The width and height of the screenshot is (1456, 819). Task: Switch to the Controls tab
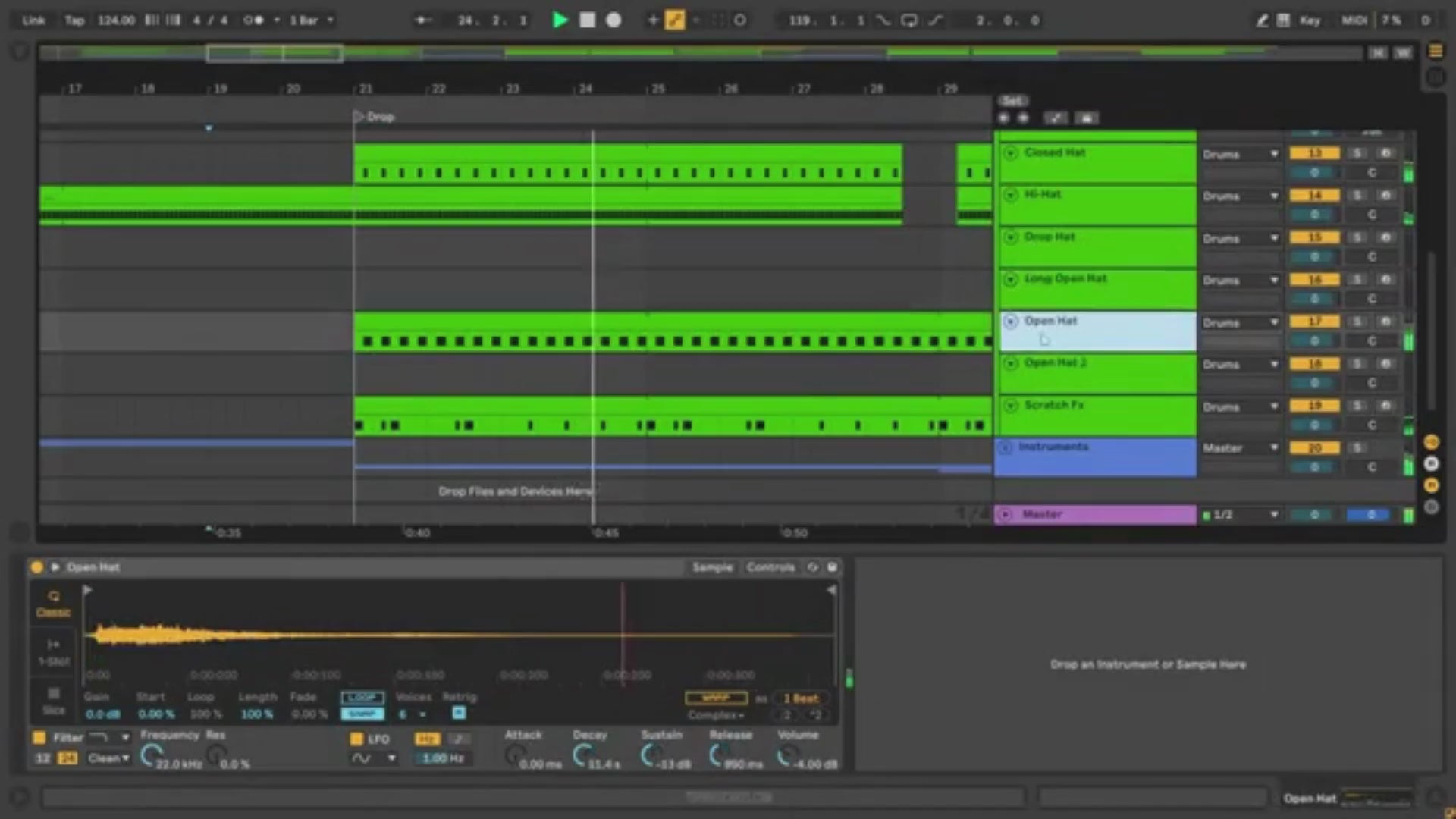tap(770, 567)
